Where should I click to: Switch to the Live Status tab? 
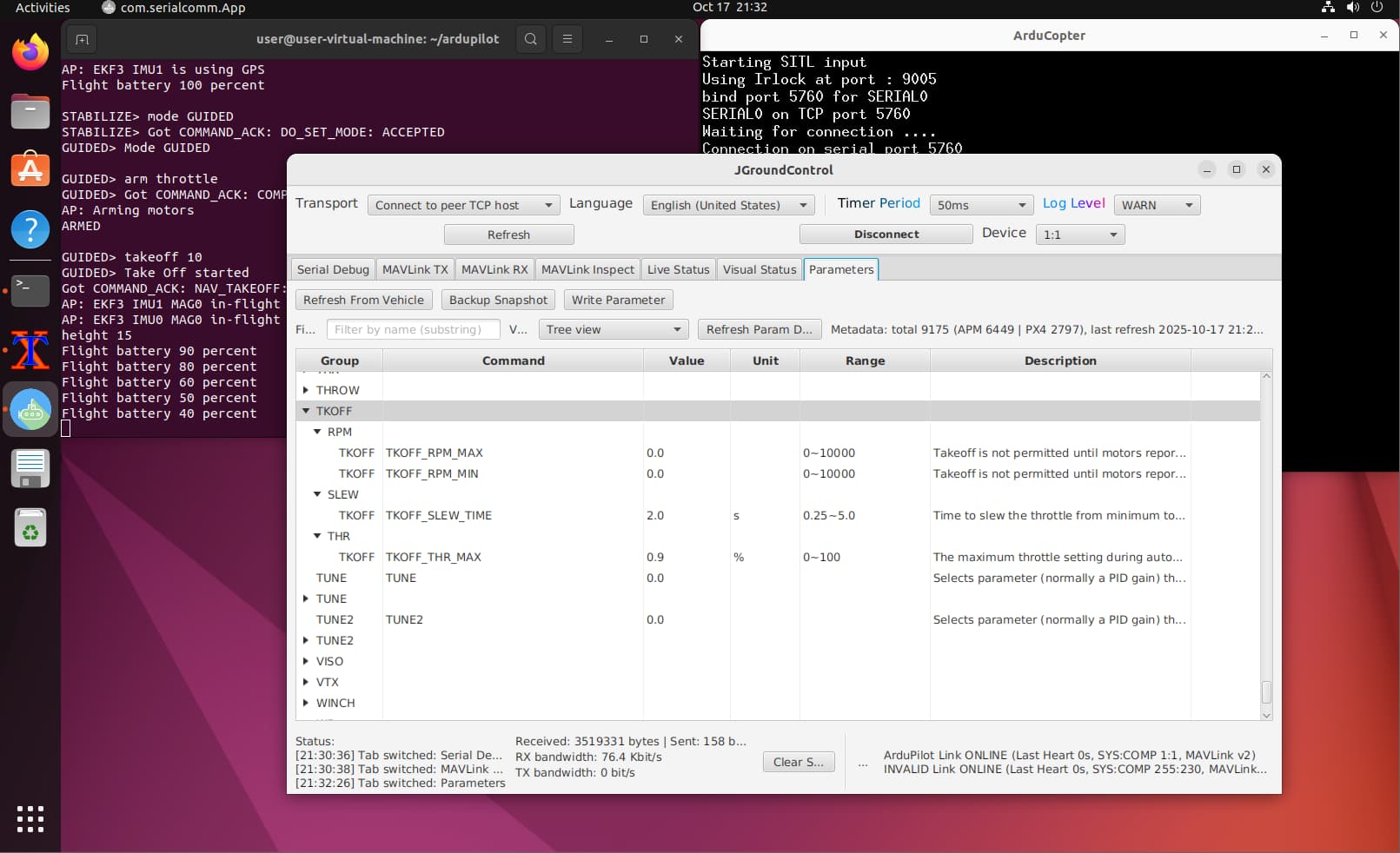tap(678, 269)
